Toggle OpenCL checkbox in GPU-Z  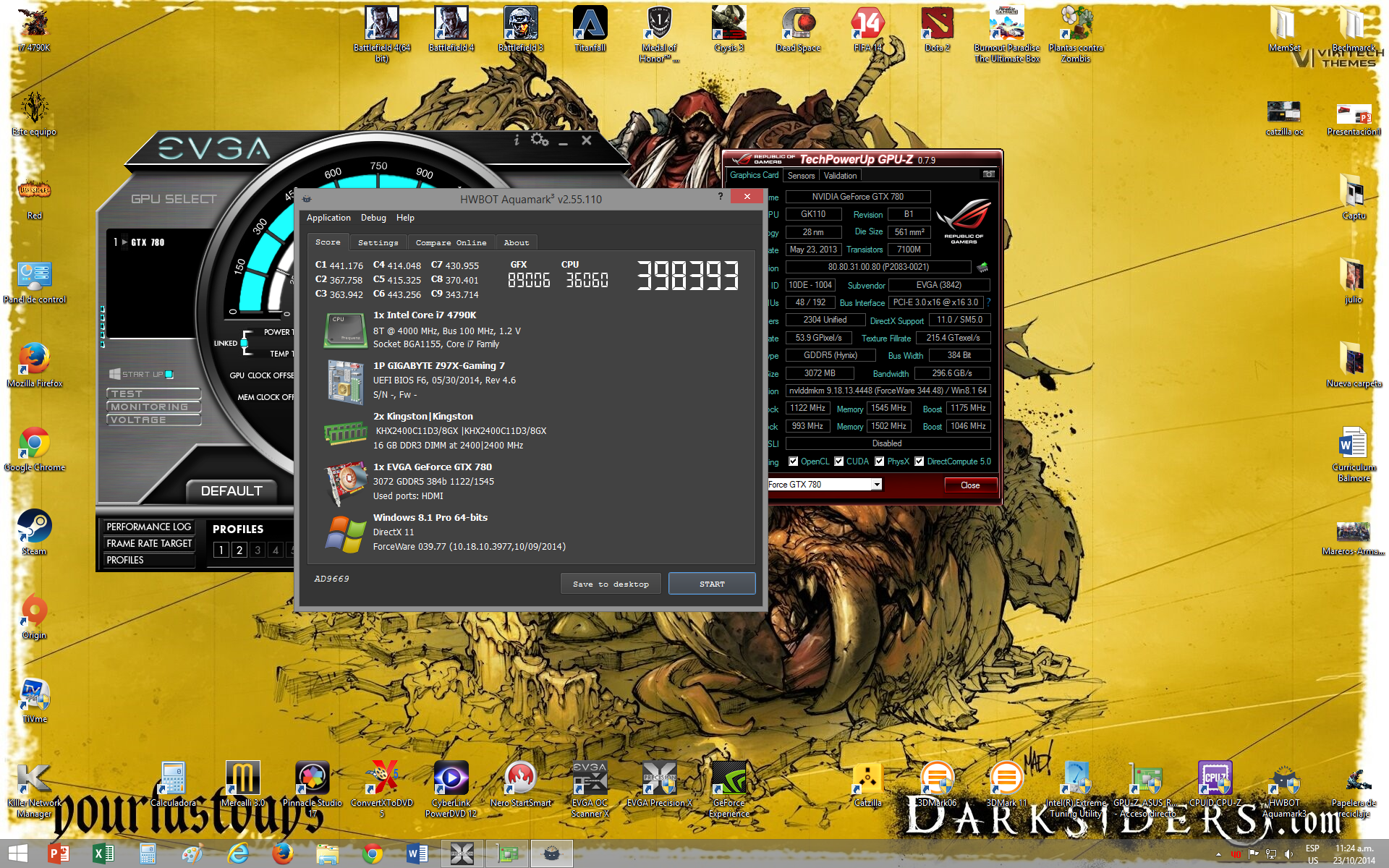793,461
